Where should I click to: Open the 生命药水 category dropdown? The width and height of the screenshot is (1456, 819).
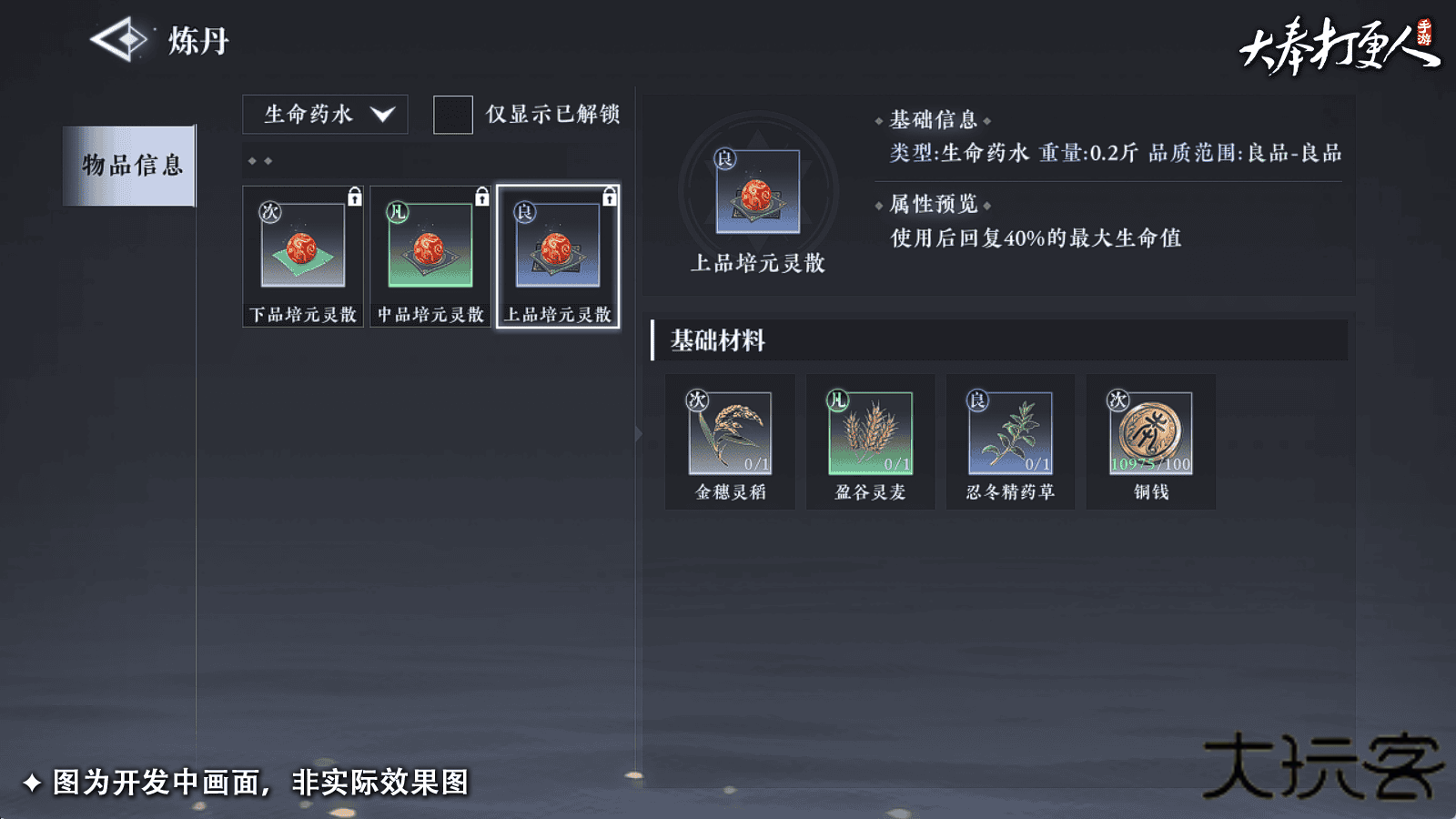click(x=325, y=115)
